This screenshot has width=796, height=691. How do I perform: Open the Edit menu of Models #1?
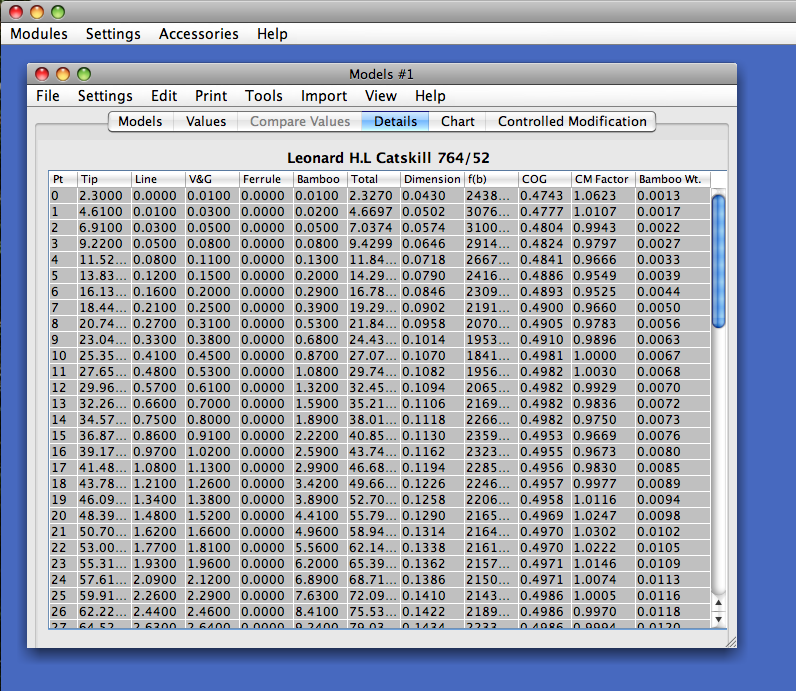click(x=164, y=95)
